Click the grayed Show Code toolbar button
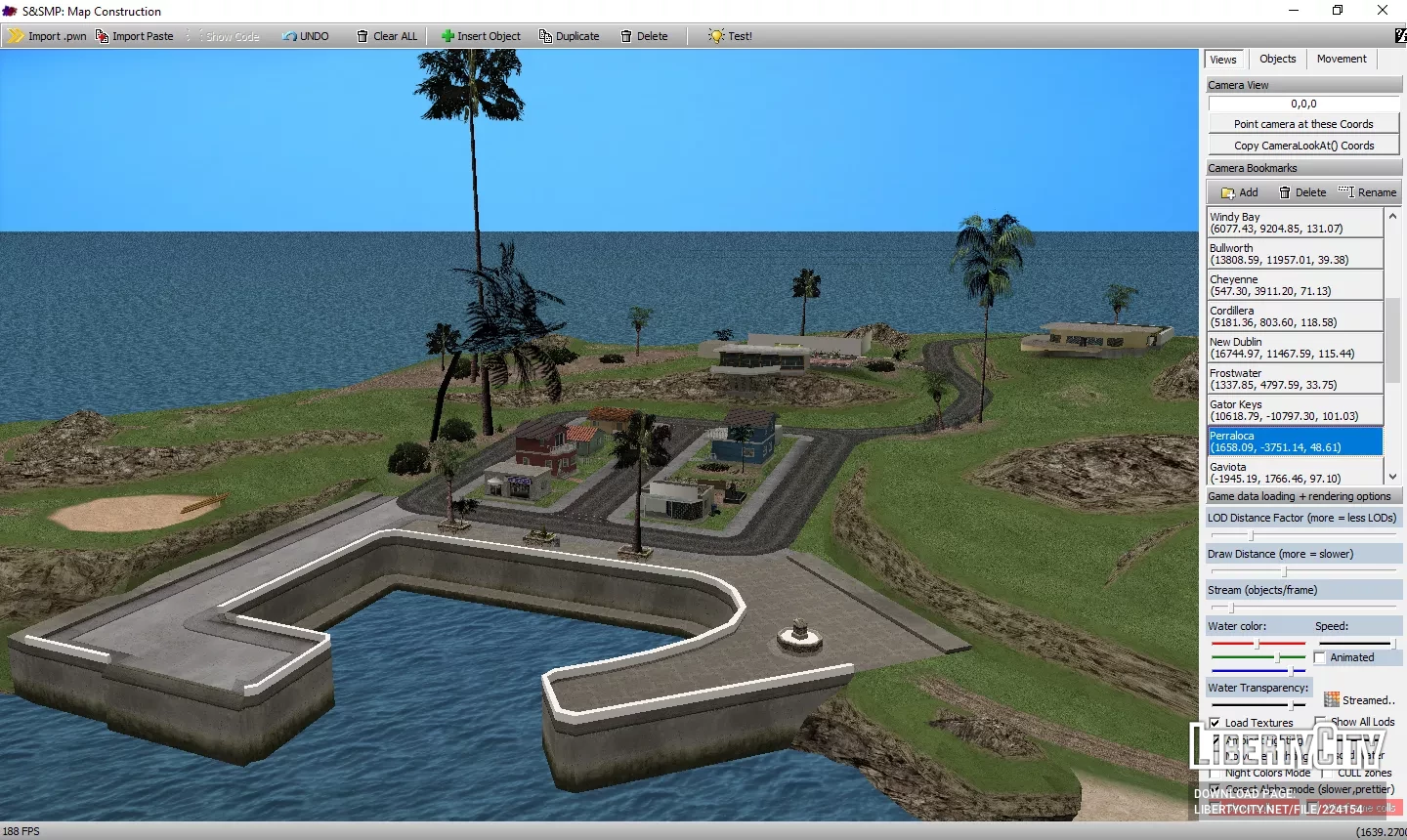Screen dimensions: 1407x840 tap(225, 36)
